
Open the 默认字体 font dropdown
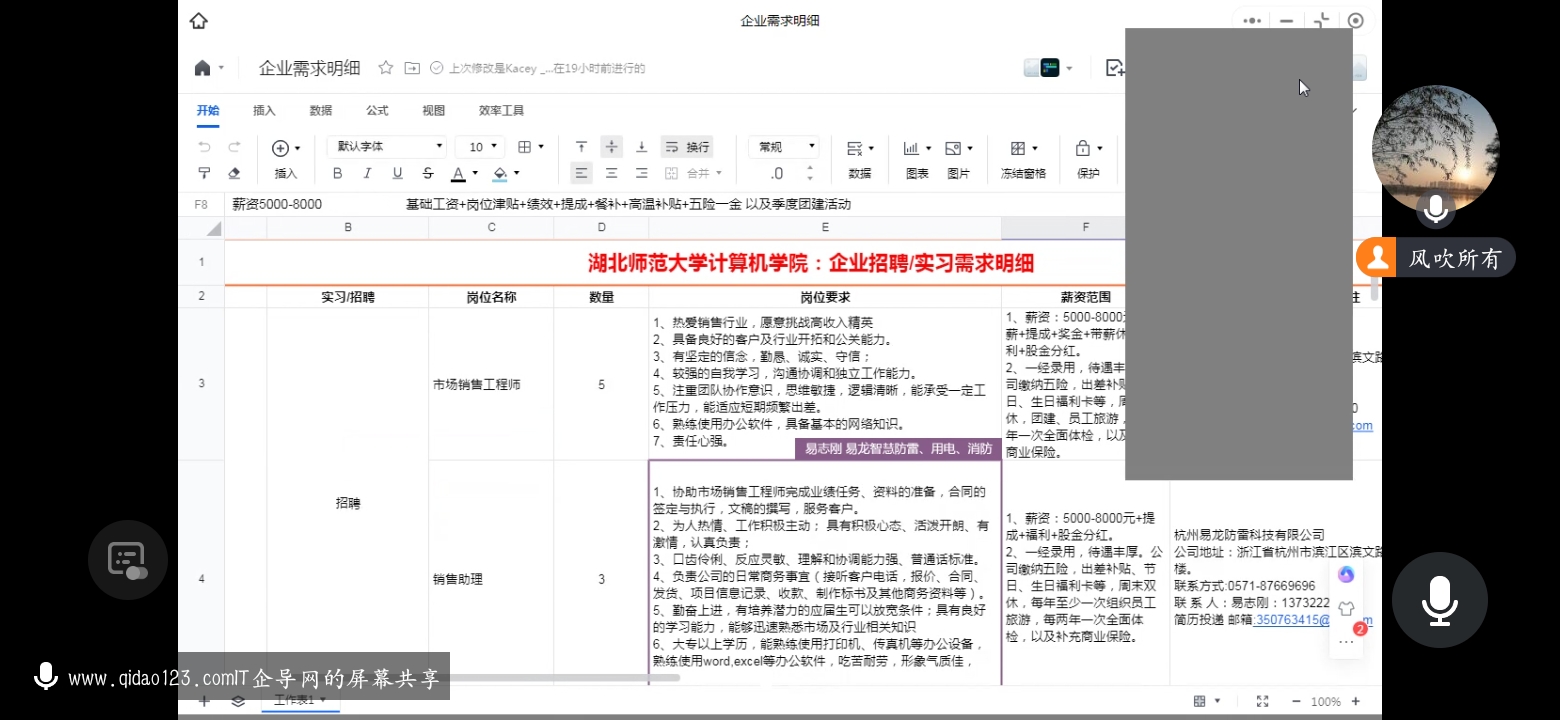[386, 147]
